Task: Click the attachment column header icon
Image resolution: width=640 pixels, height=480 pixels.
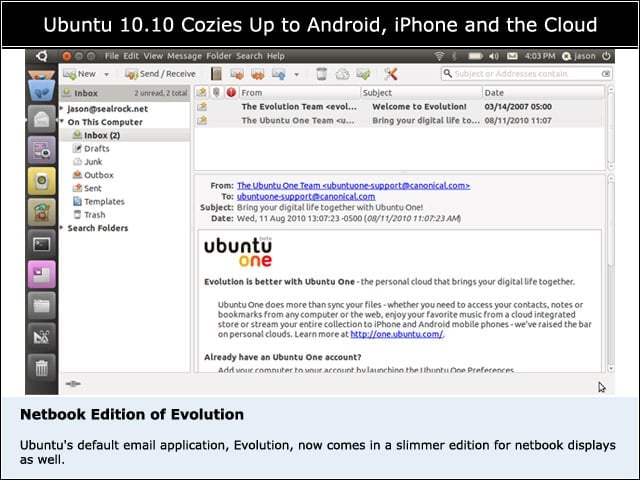Action: [x=216, y=93]
